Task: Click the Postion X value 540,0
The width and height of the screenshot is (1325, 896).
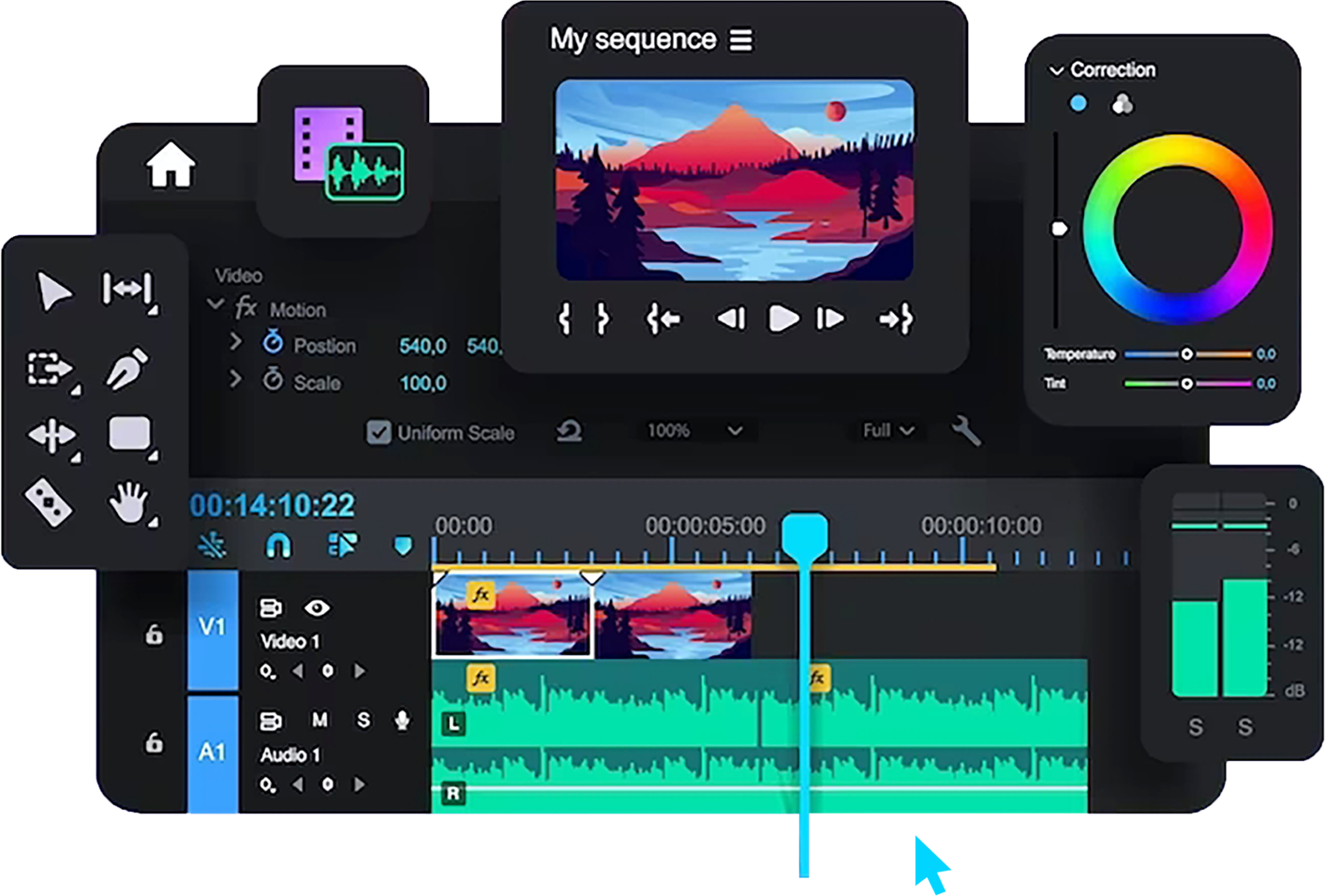Action: pos(423,346)
